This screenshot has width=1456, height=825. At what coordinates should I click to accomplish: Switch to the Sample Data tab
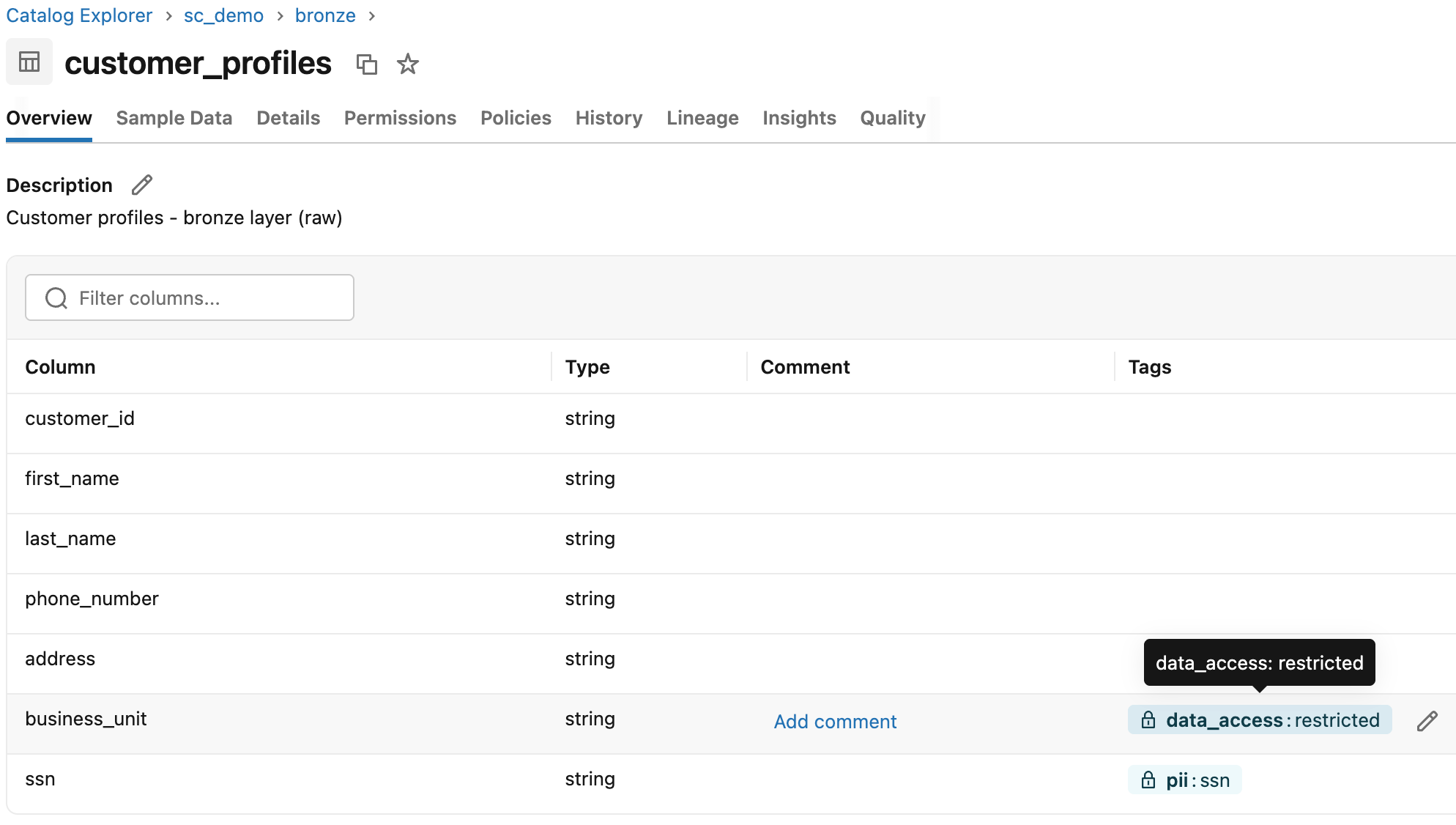pos(174,118)
